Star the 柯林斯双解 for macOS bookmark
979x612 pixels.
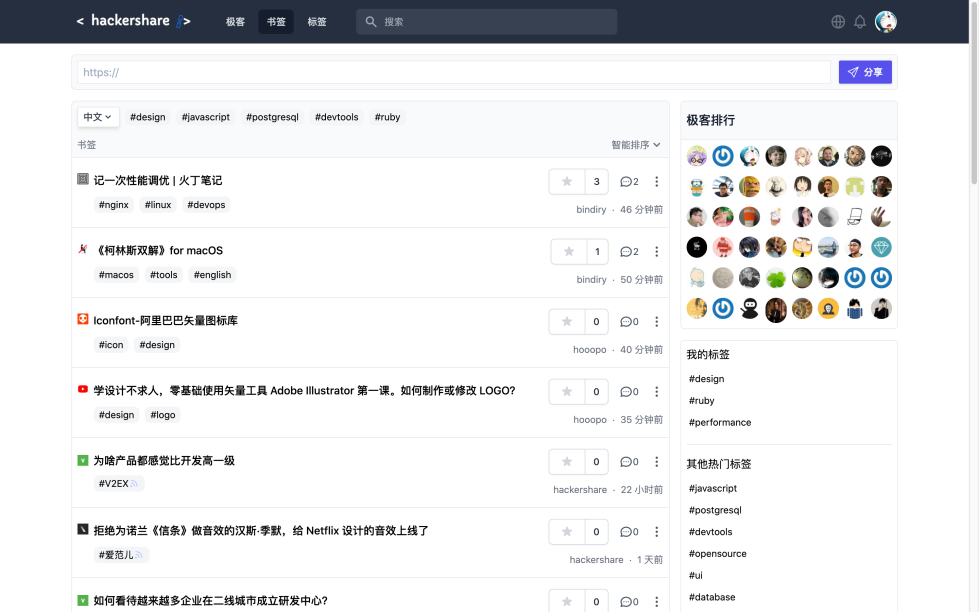[569, 252]
